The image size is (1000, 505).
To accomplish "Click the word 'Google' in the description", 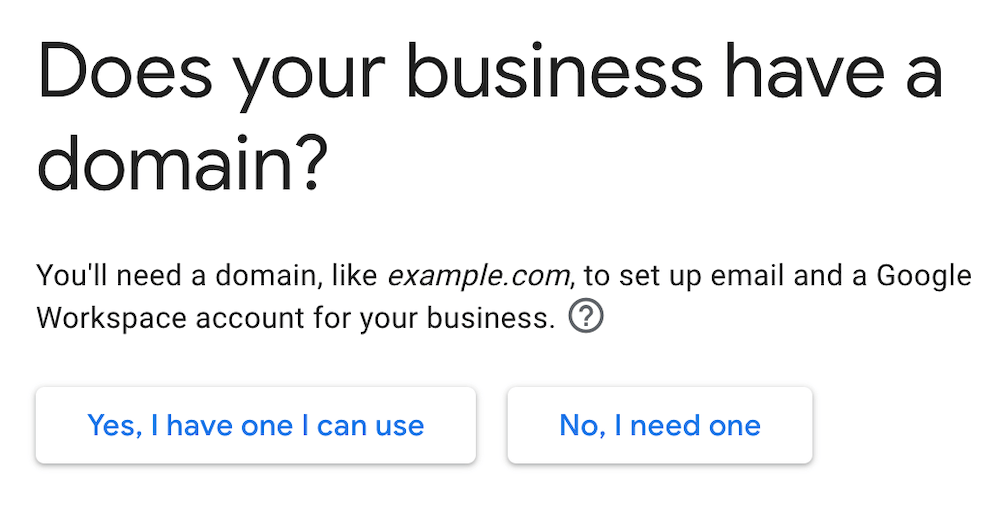I will click(924, 277).
